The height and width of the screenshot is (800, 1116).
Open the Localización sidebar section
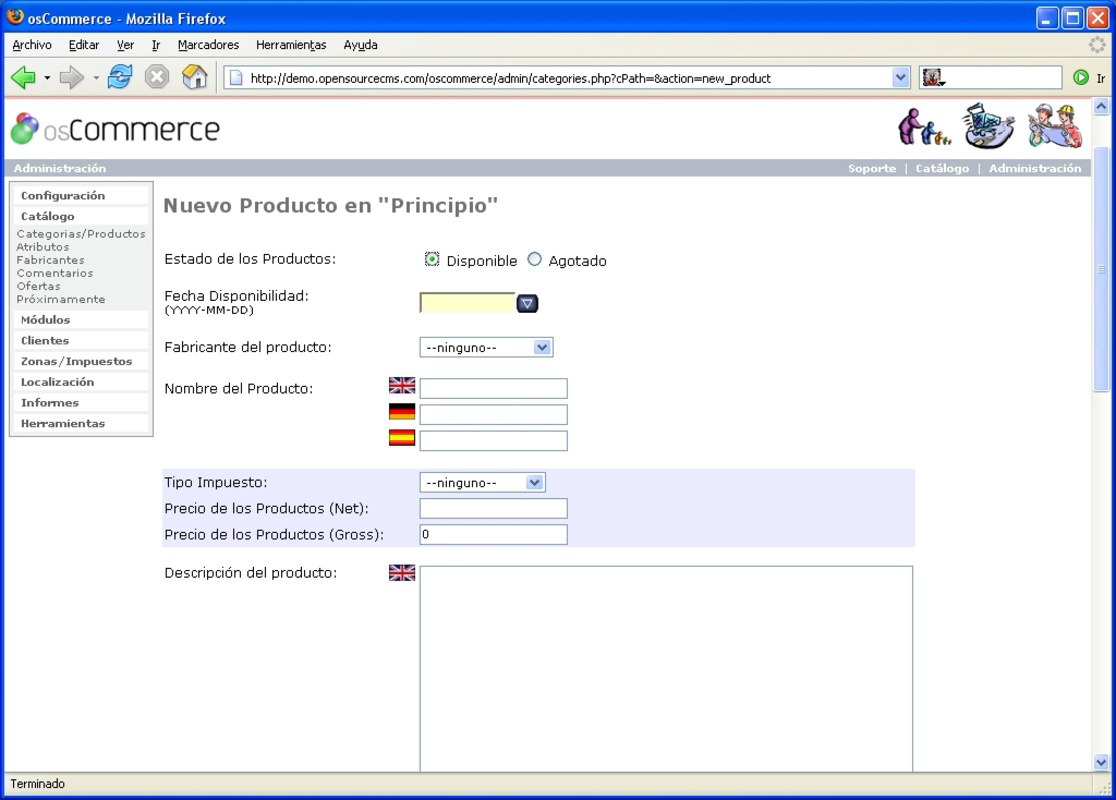click(80, 381)
